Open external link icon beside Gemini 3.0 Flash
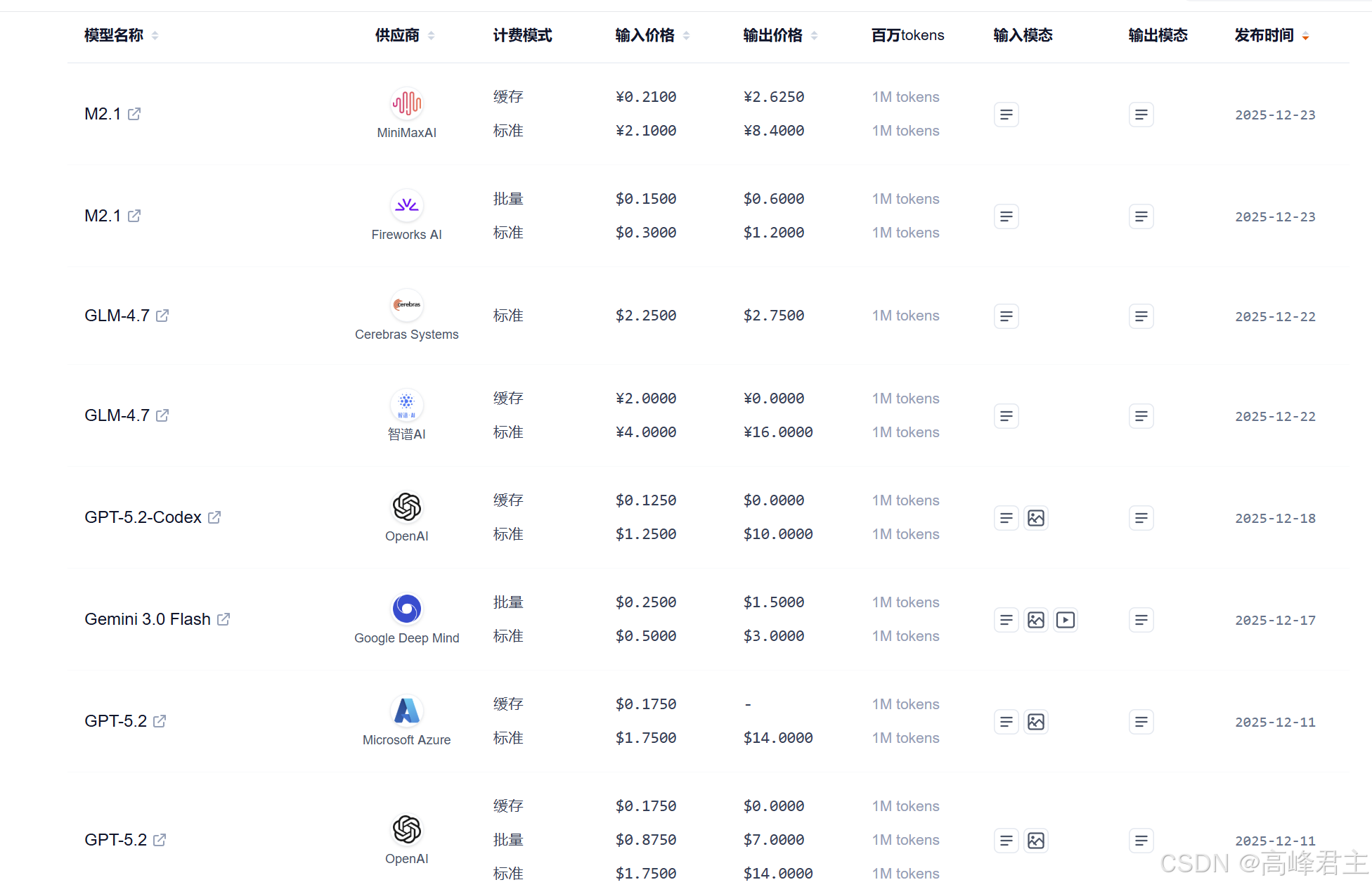The width and height of the screenshot is (1372, 887). point(224,619)
